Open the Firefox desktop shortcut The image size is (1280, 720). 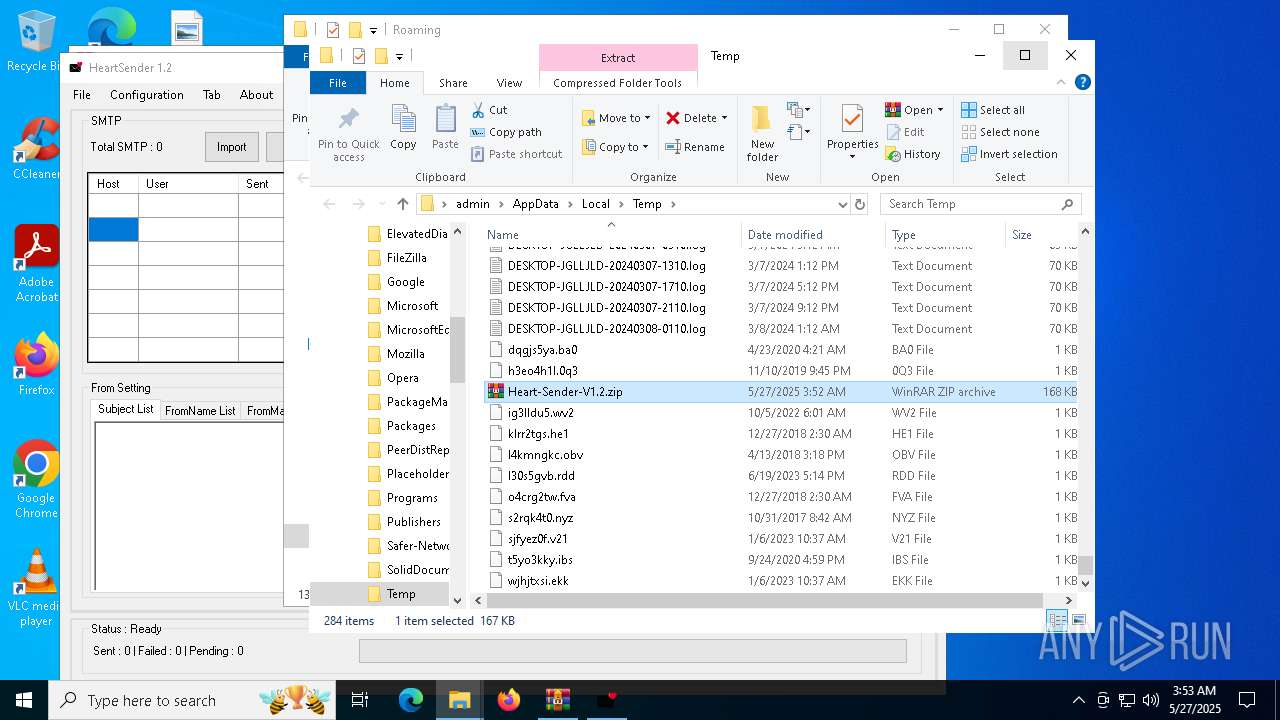click(x=36, y=364)
